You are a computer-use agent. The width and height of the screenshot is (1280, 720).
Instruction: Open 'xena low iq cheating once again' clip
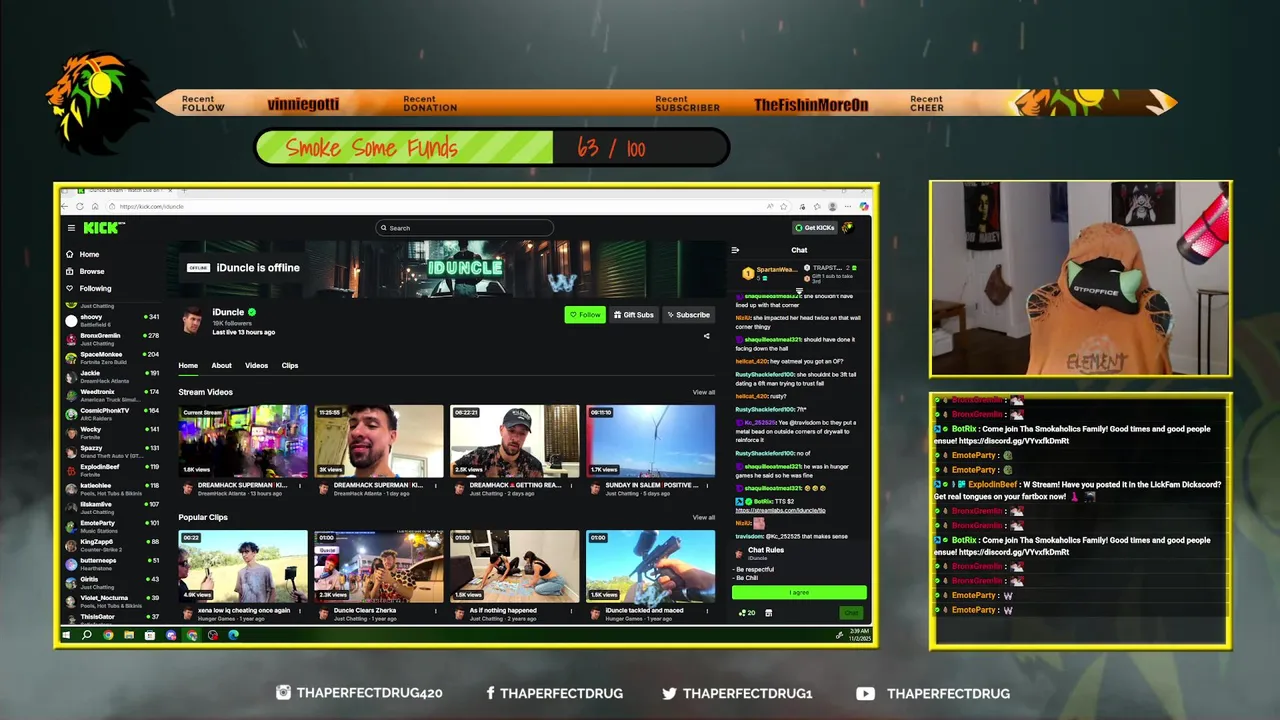pos(243,567)
